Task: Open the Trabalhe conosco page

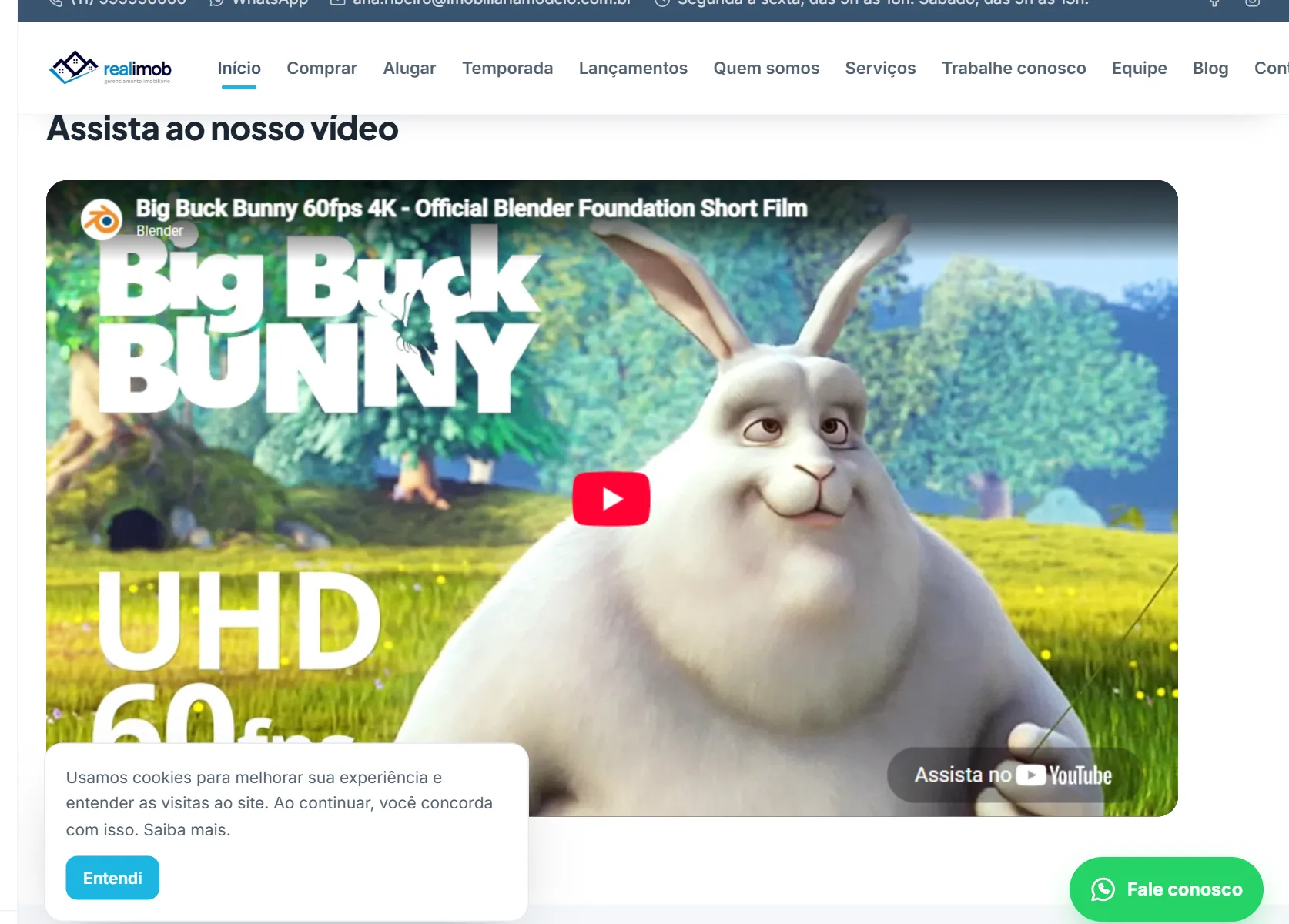Action: [1013, 68]
